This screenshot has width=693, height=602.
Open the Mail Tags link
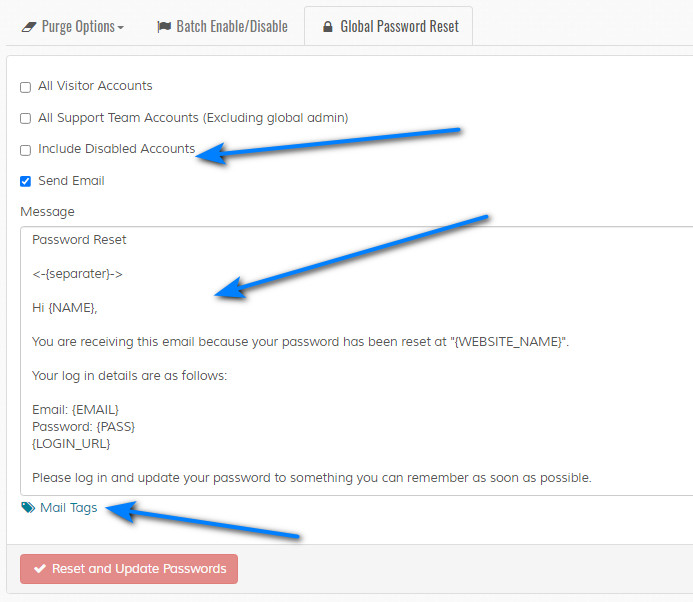pyautogui.click(x=69, y=507)
